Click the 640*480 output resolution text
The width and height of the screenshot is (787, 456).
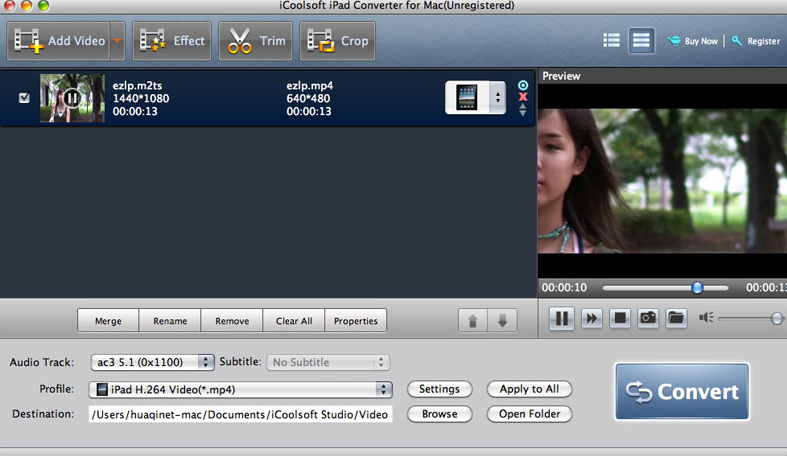[308, 98]
